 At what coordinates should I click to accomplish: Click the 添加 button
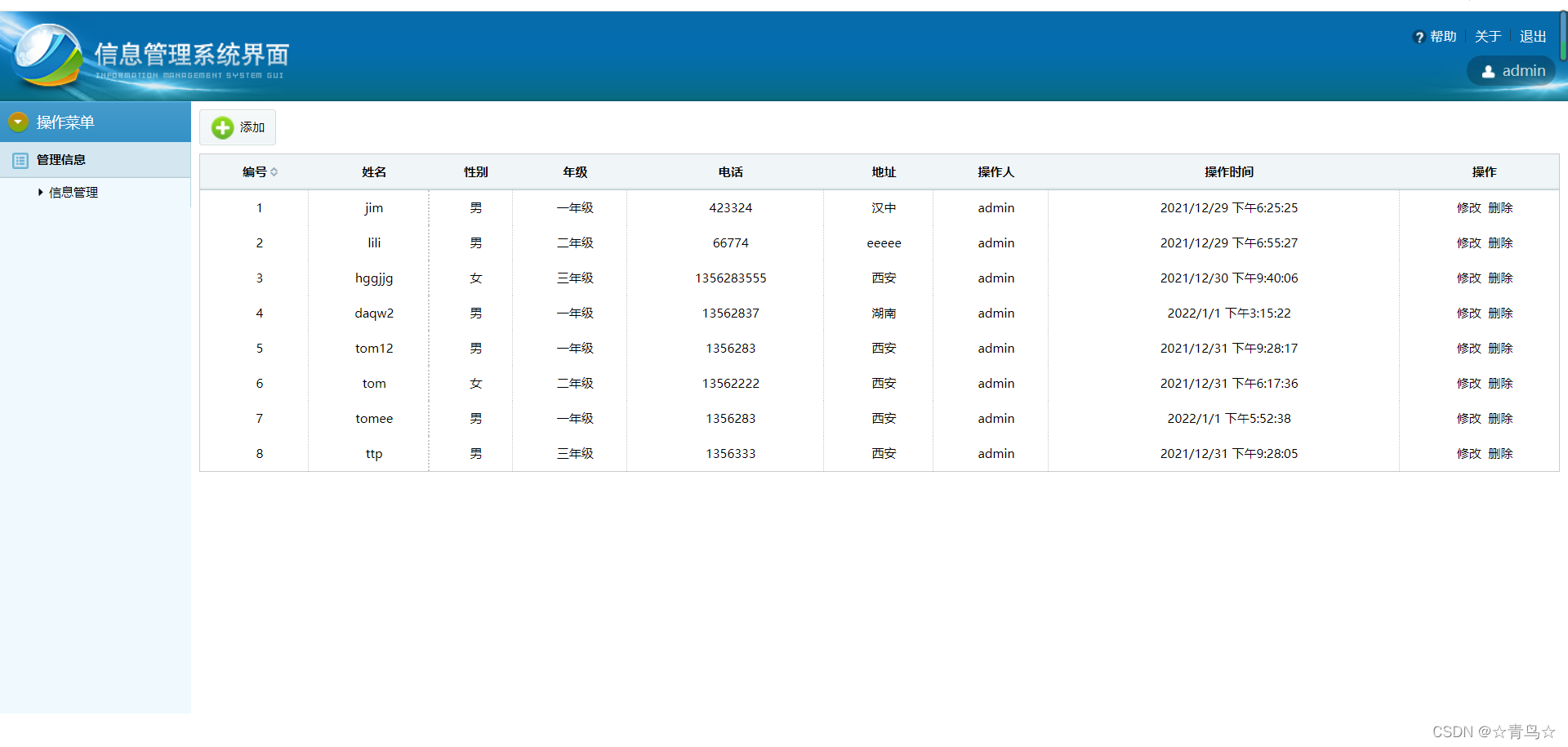click(238, 127)
